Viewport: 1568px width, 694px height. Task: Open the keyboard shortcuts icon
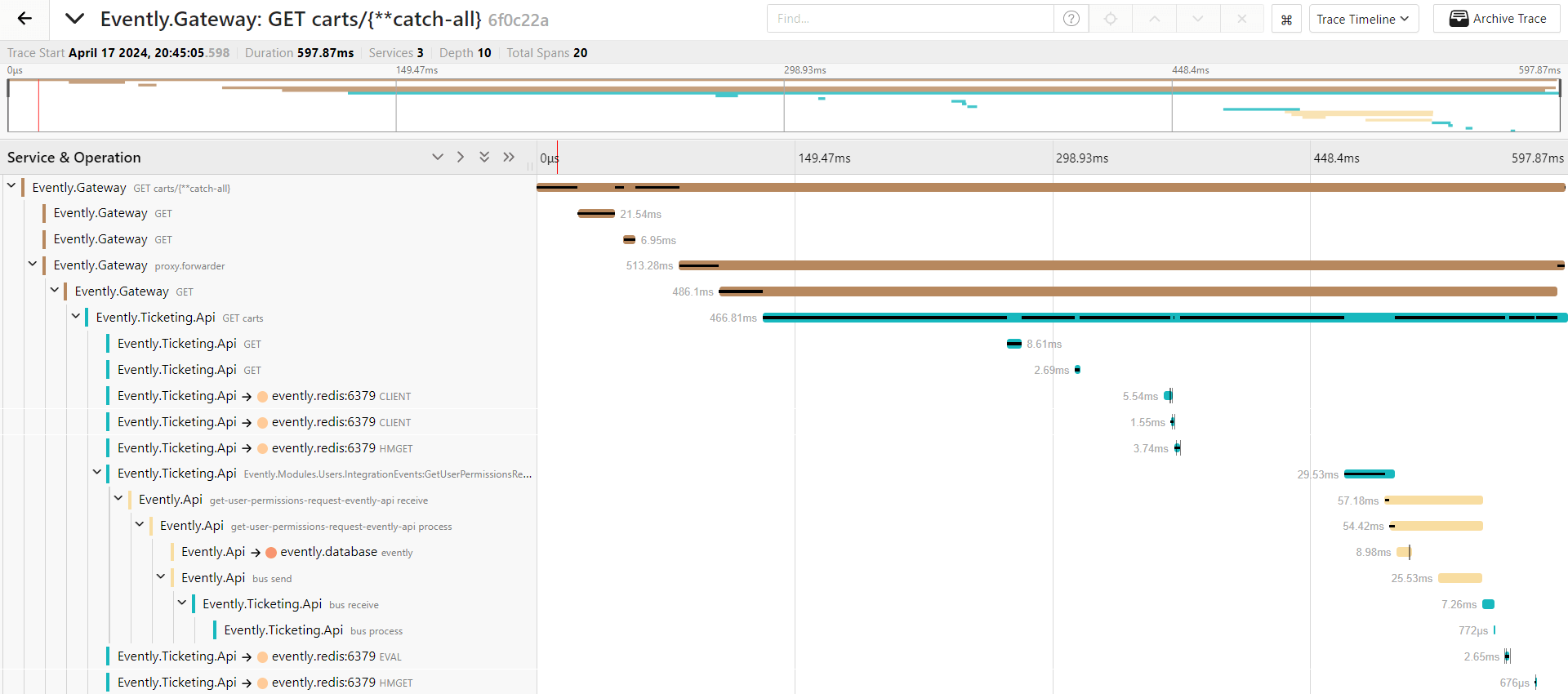coord(1286,19)
